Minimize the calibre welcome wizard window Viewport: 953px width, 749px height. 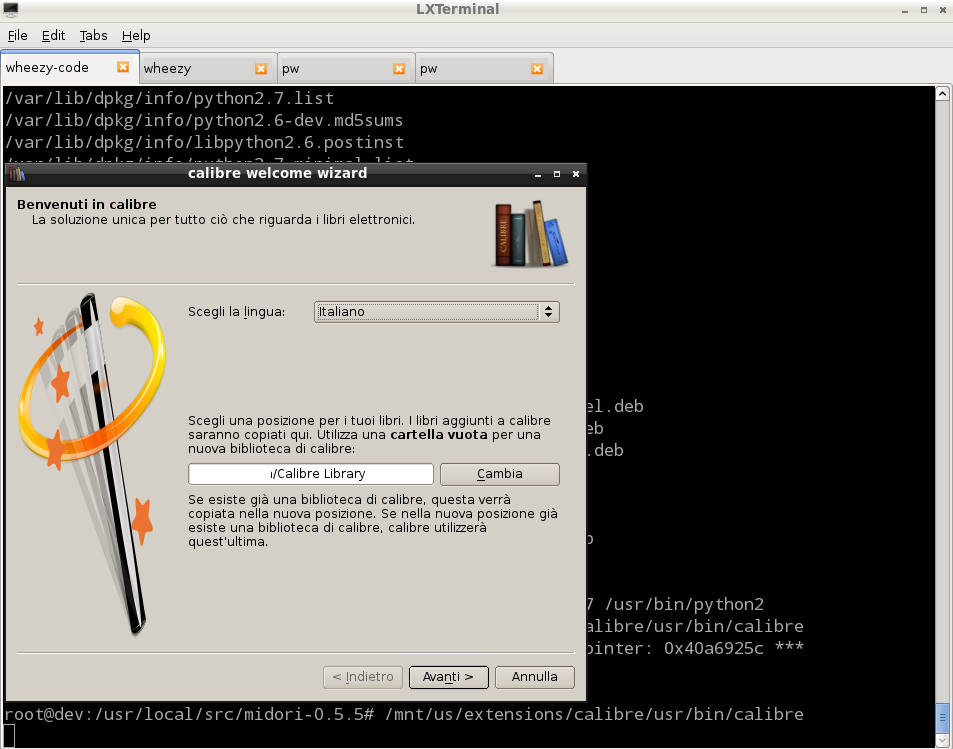pyautogui.click(x=538, y=174)
